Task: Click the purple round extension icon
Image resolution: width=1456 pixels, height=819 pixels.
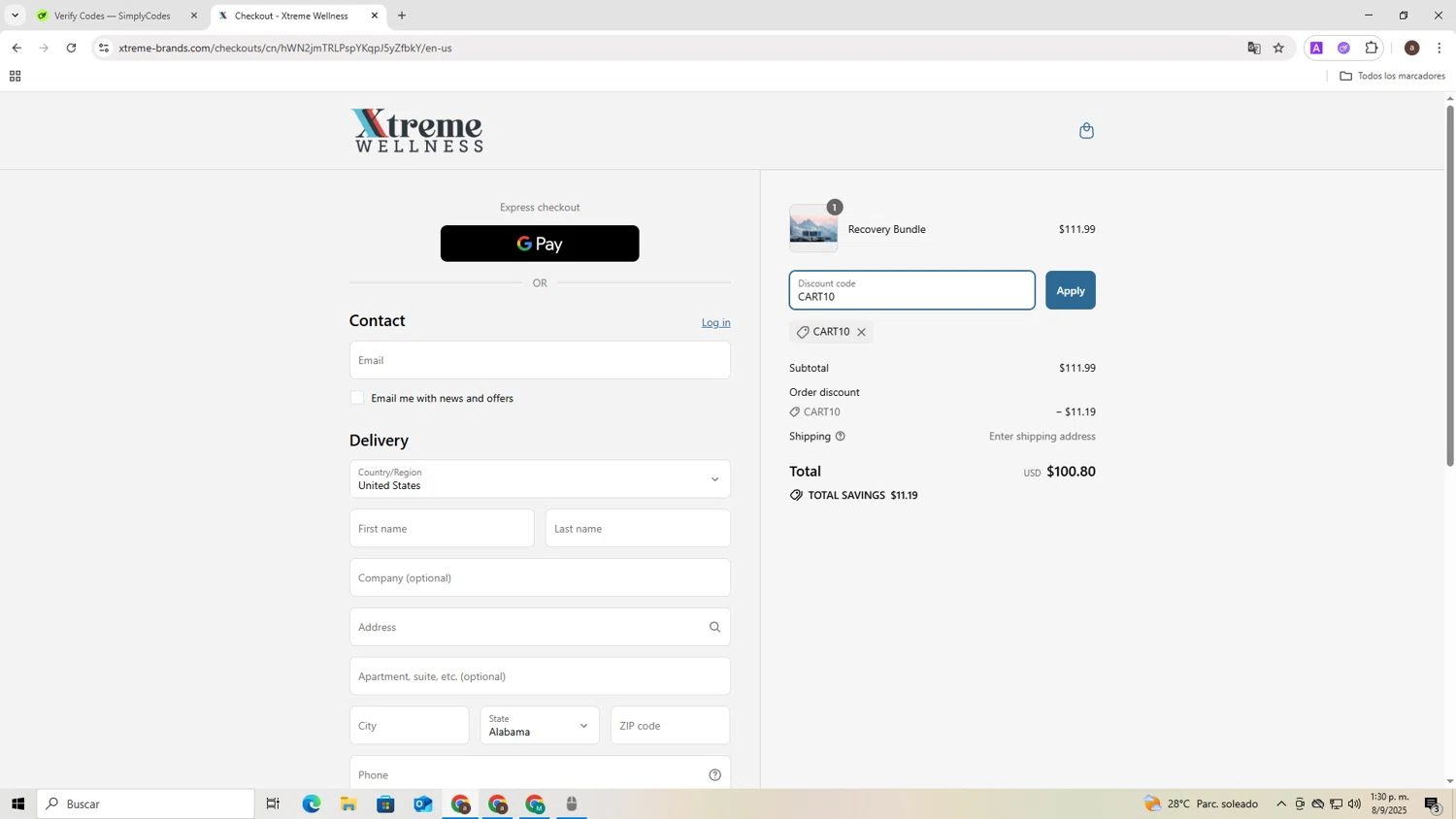Action: (1343, 48)
